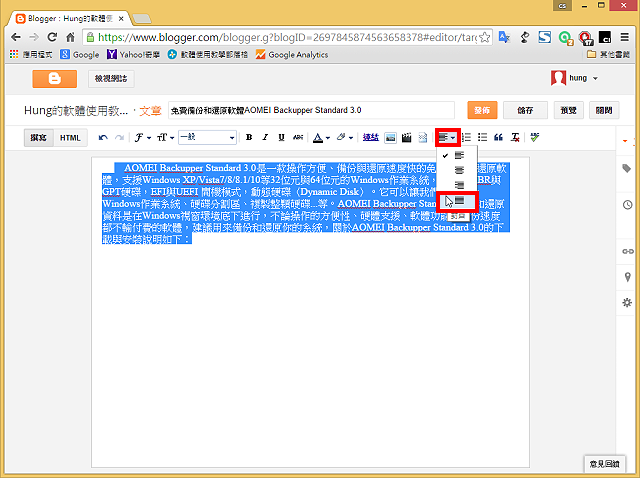Select the justify option in the menu
Viewport: 644px width, 480px height.
(x=458, y=201)
